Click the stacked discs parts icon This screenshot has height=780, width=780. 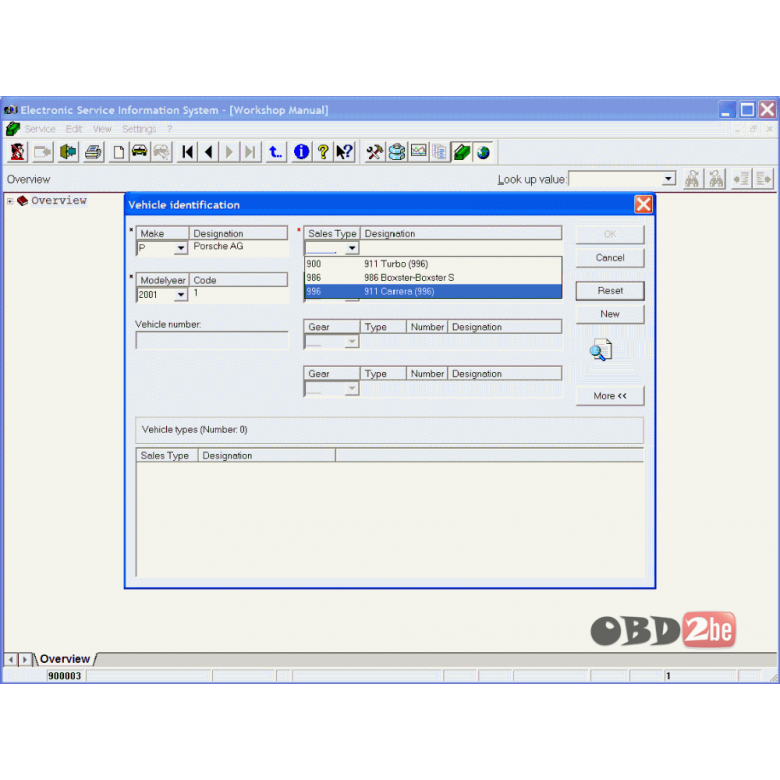[396, 152]
